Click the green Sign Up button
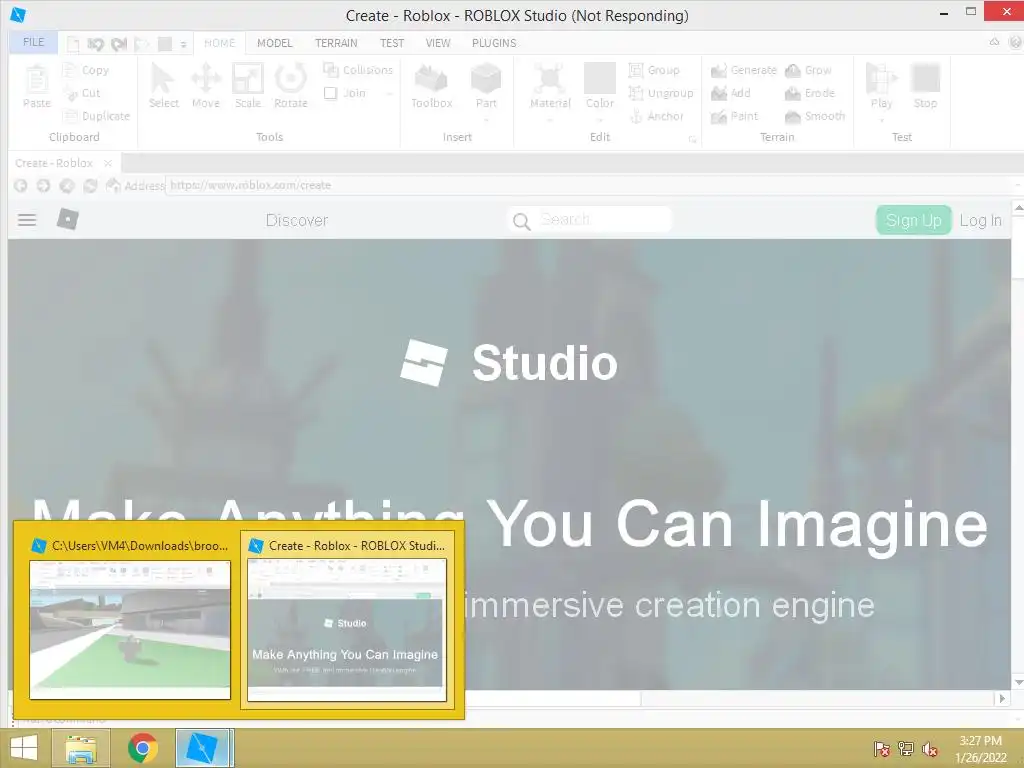 [913, 220]
